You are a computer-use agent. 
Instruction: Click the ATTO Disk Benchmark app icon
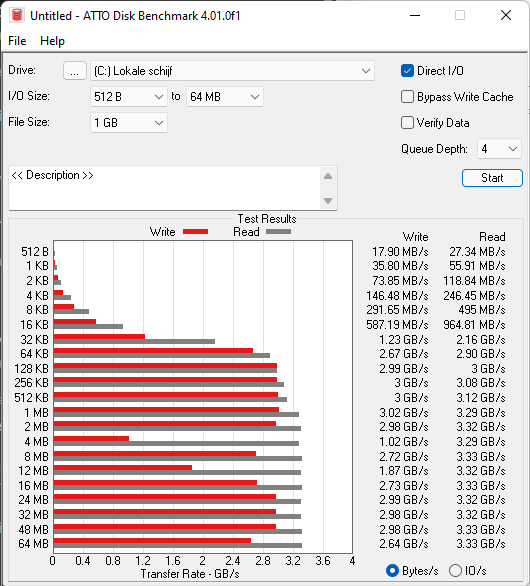point(16,15)
